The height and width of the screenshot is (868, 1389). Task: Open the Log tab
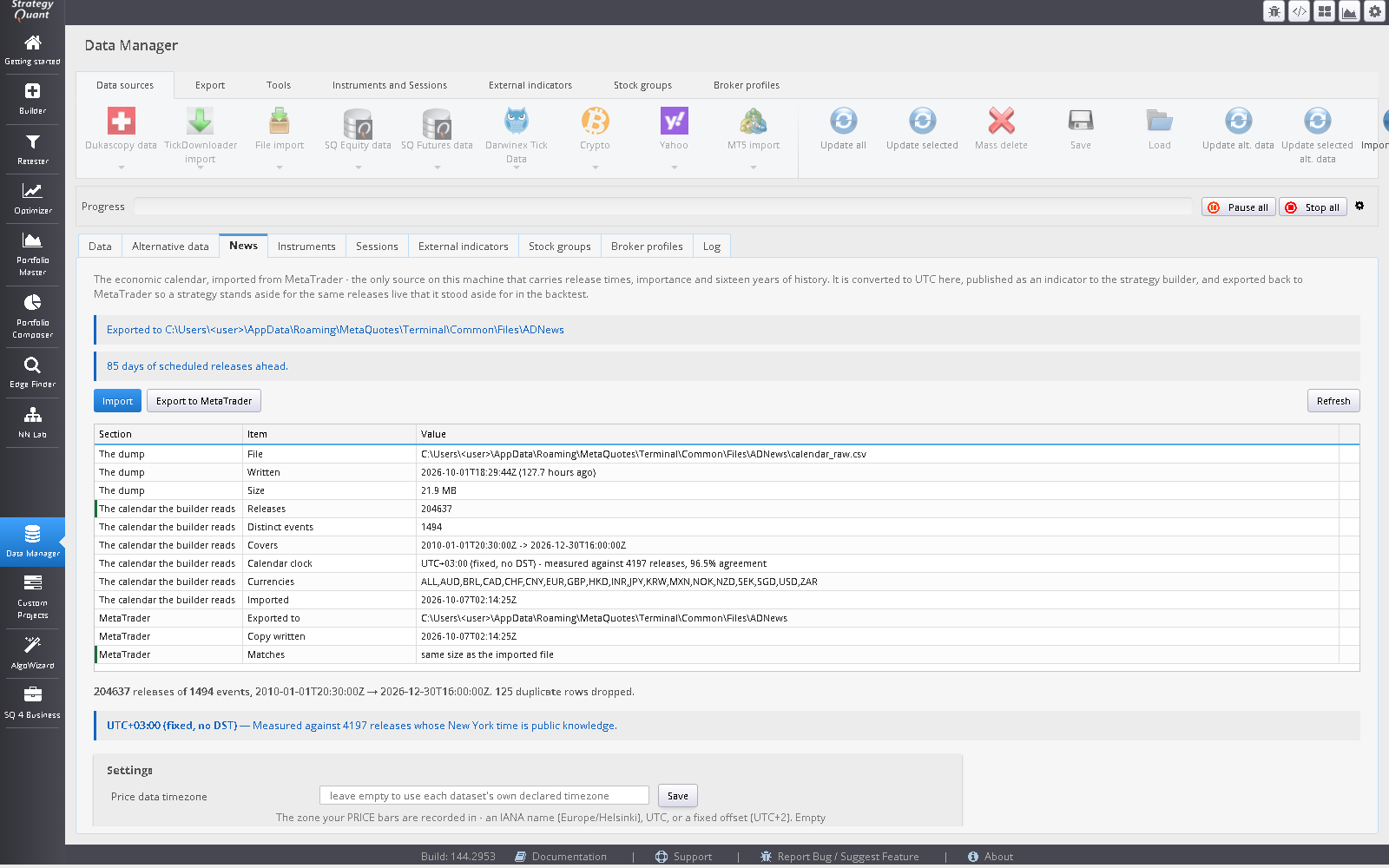click(712, 247)
